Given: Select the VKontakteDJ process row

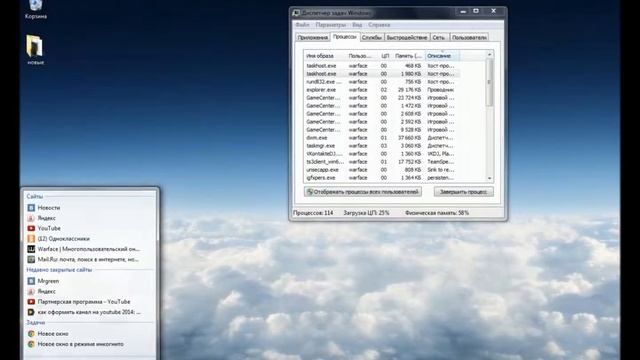Looking at the screenshot, I should tap(382, 154).
